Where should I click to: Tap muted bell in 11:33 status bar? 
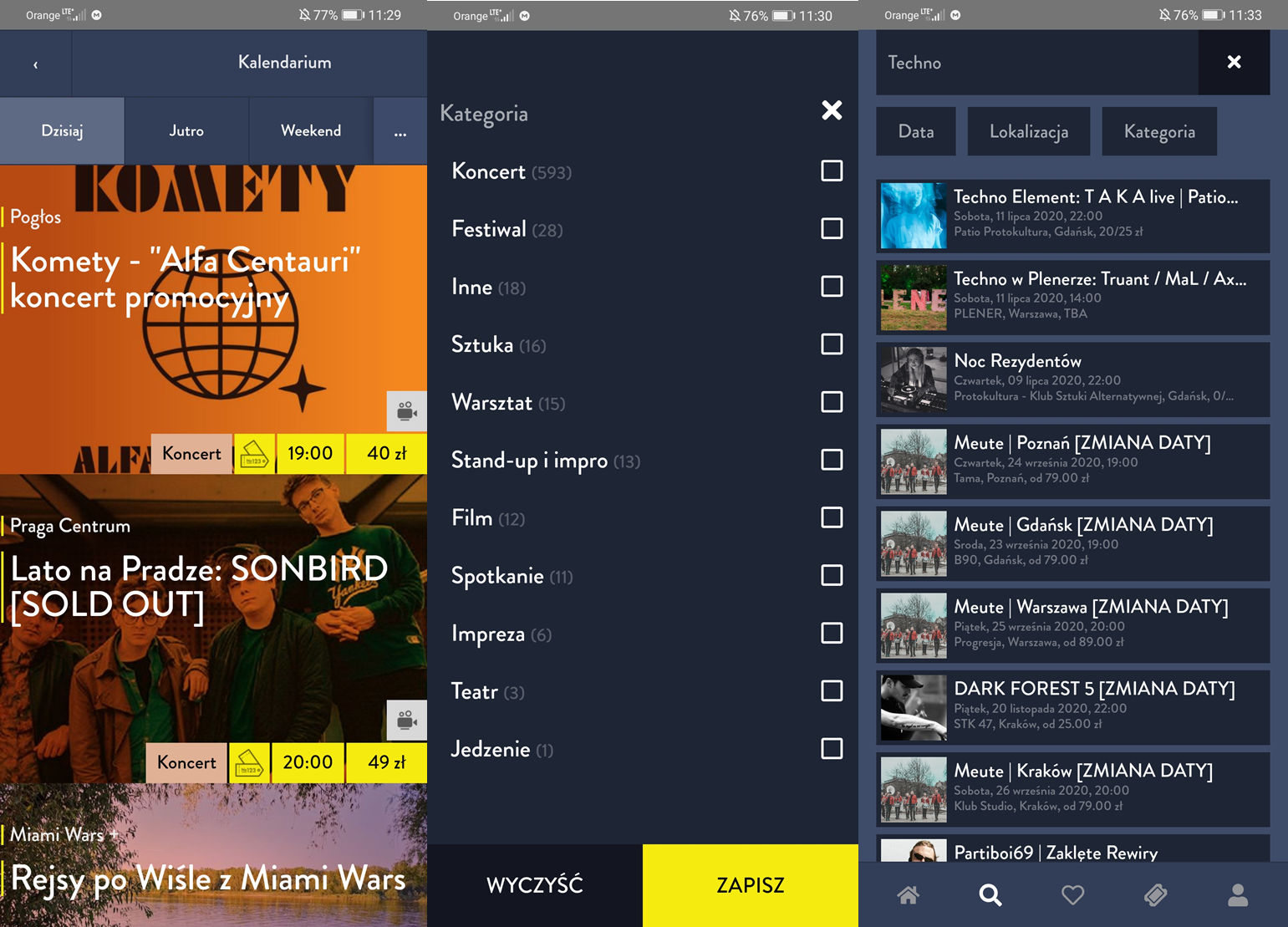coord(1164,15)
